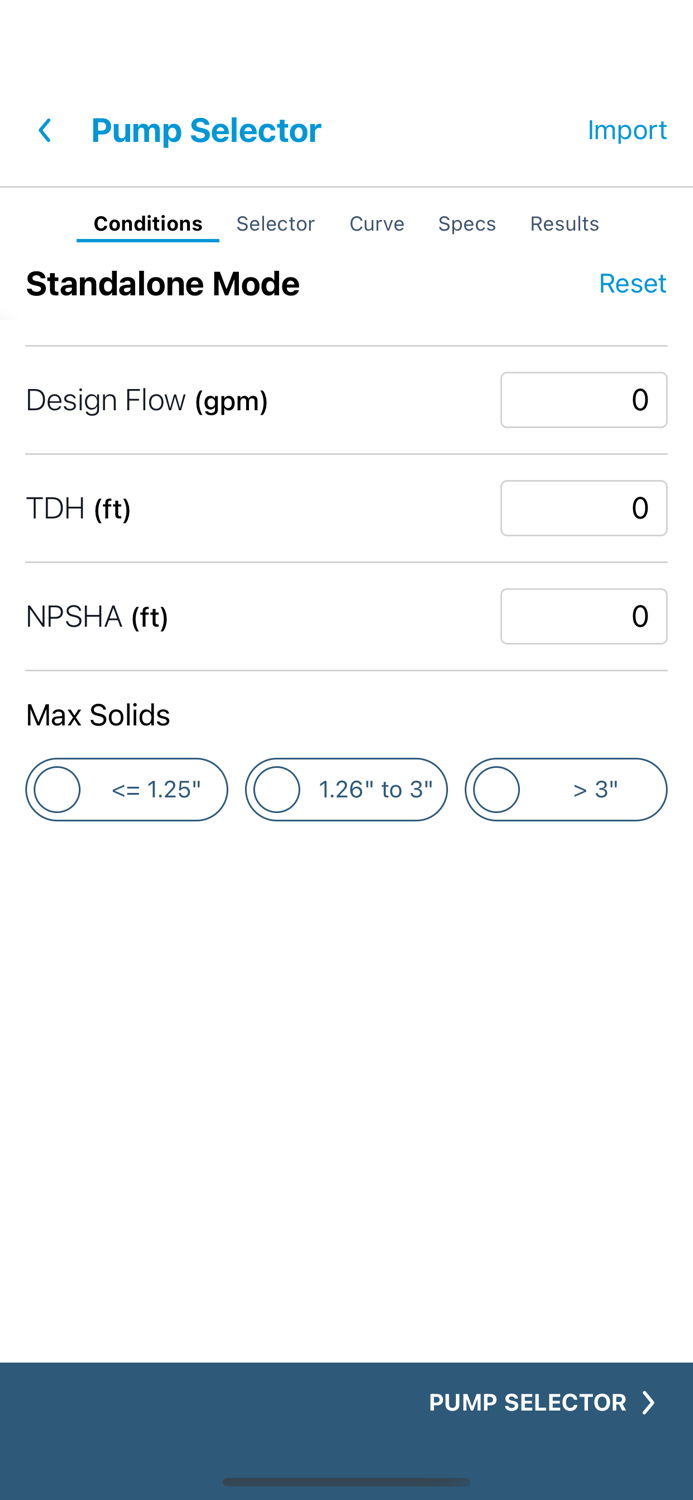This screenshot has width=693, height=1500.
Task: Reset the standalone mode conditions
Action: coord(632,283)
